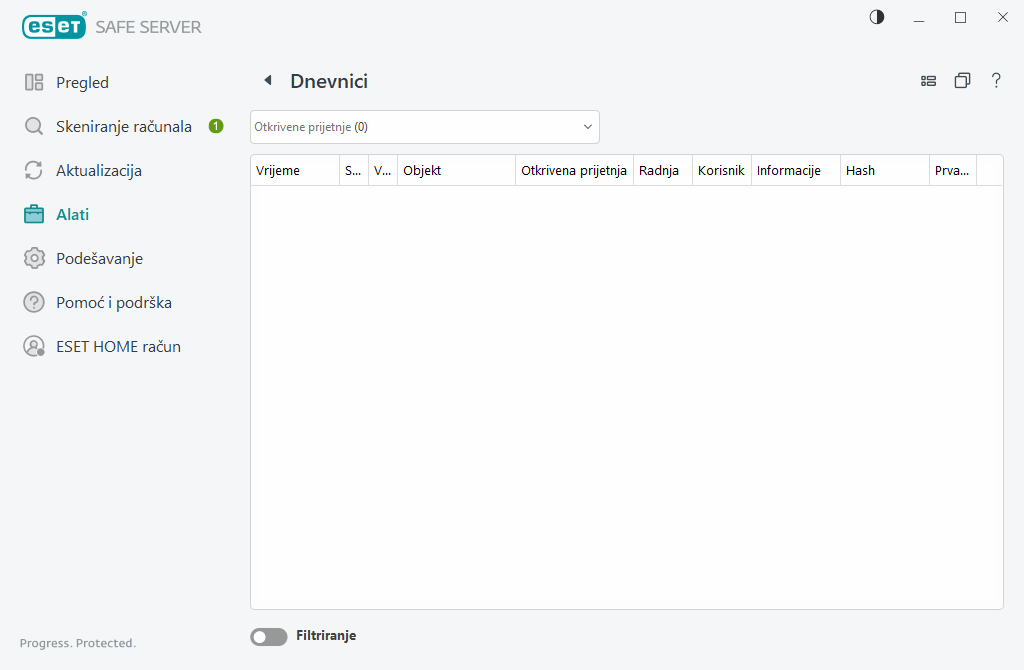The width and height of the screenshot is (1024, 670).
Task: Click the green notification badge on Skeniranje računala
Action: coord(215,127)
